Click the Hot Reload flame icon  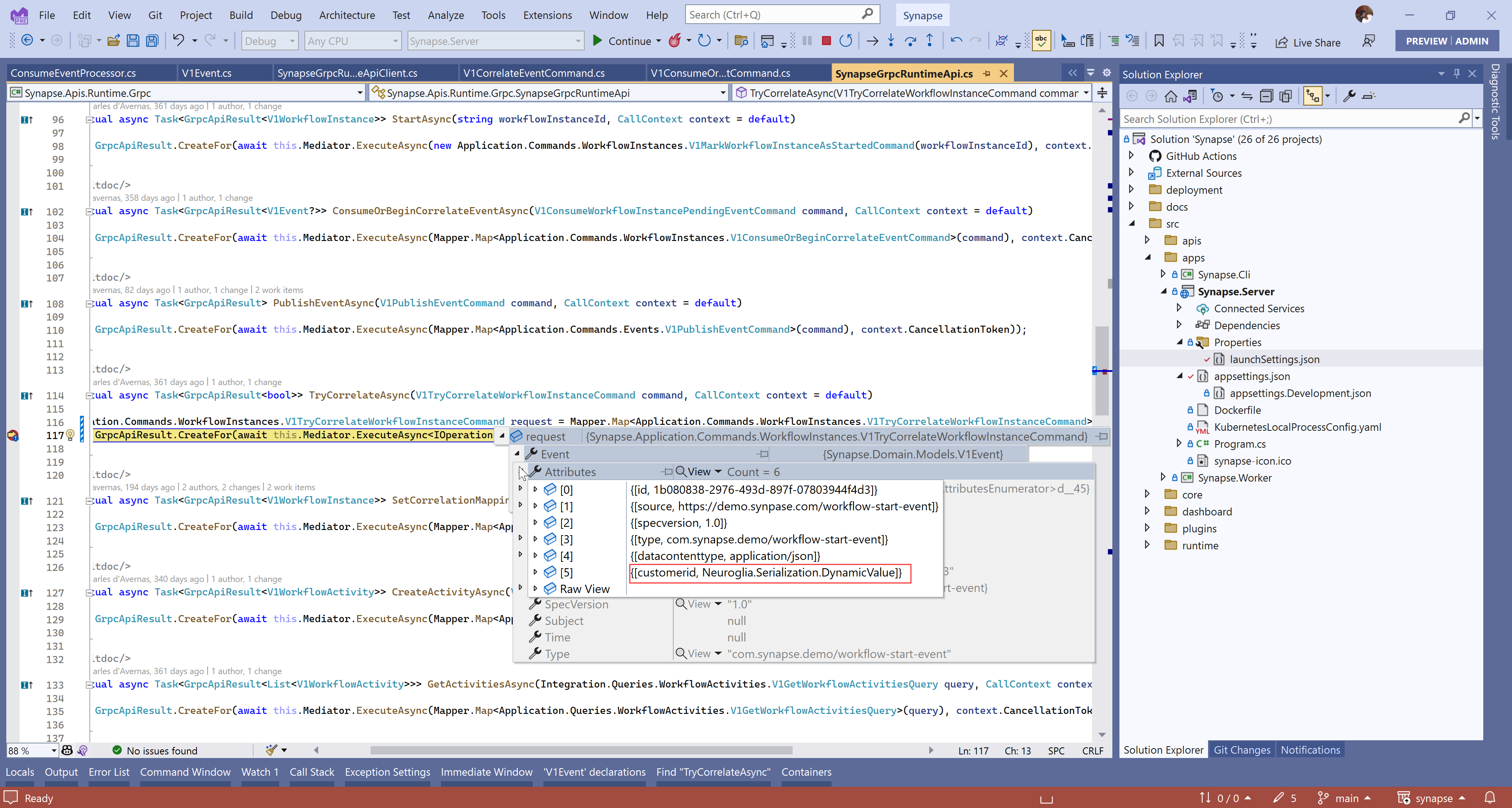(675, 41)
